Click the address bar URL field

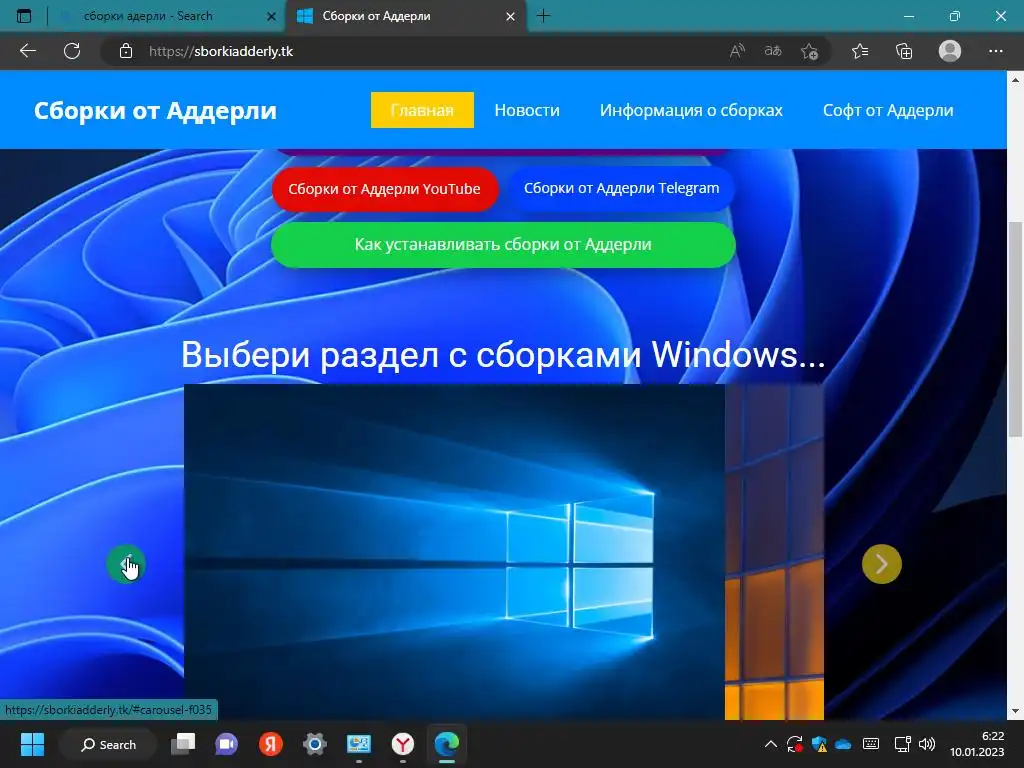pyautogui.click(x=418, y=51)
